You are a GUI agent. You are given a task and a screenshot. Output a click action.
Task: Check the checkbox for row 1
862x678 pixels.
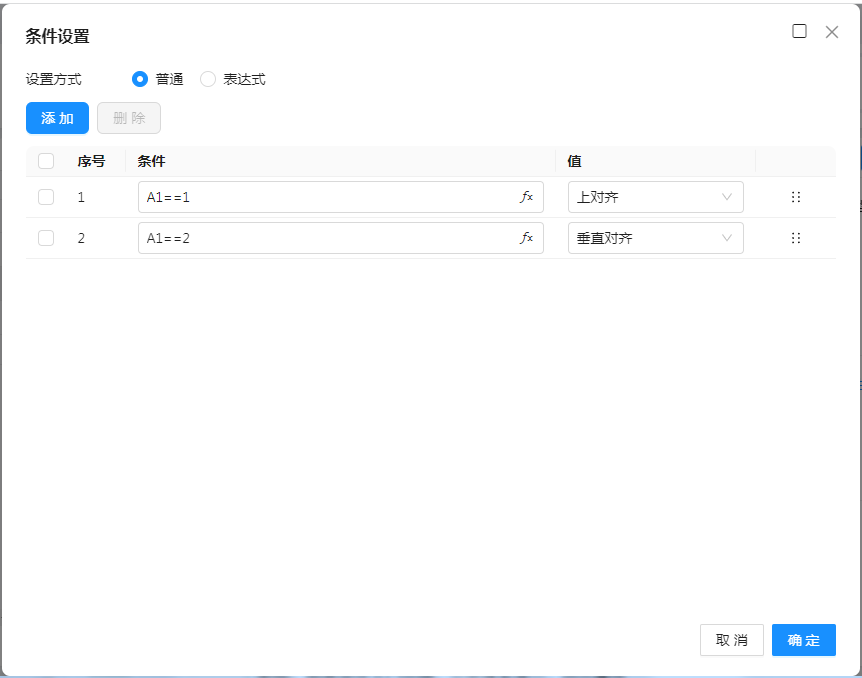tap(46, 197)
